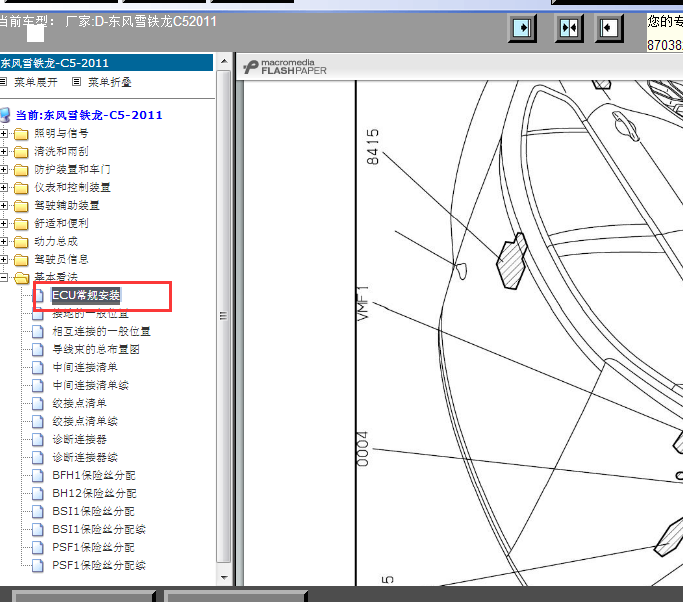Open the 中间连接清单续 entry
This screenshot has height=602, width=683.
coord(91,386)
